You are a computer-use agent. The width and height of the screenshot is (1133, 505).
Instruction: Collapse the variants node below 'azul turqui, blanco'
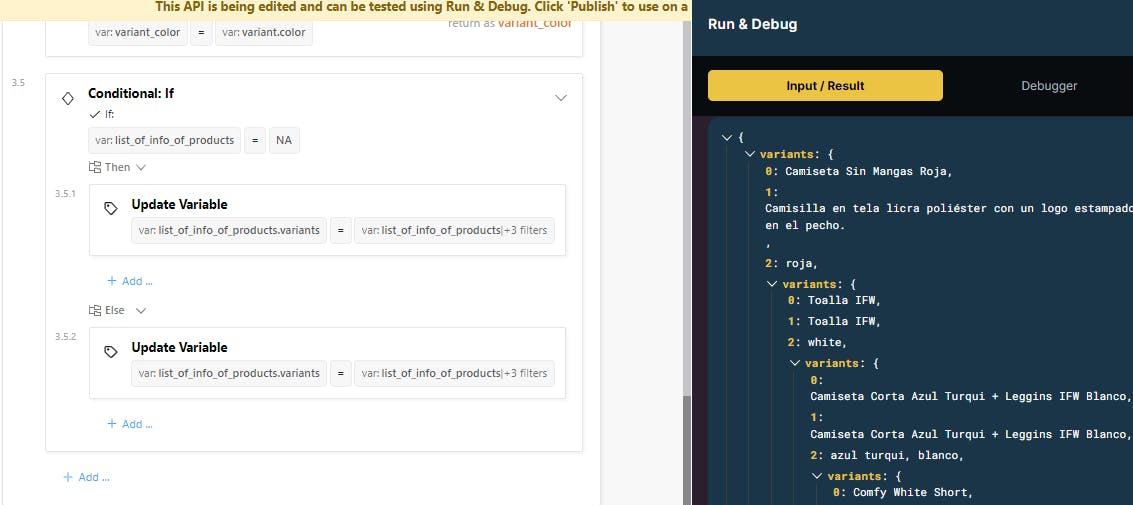point(817,475)
